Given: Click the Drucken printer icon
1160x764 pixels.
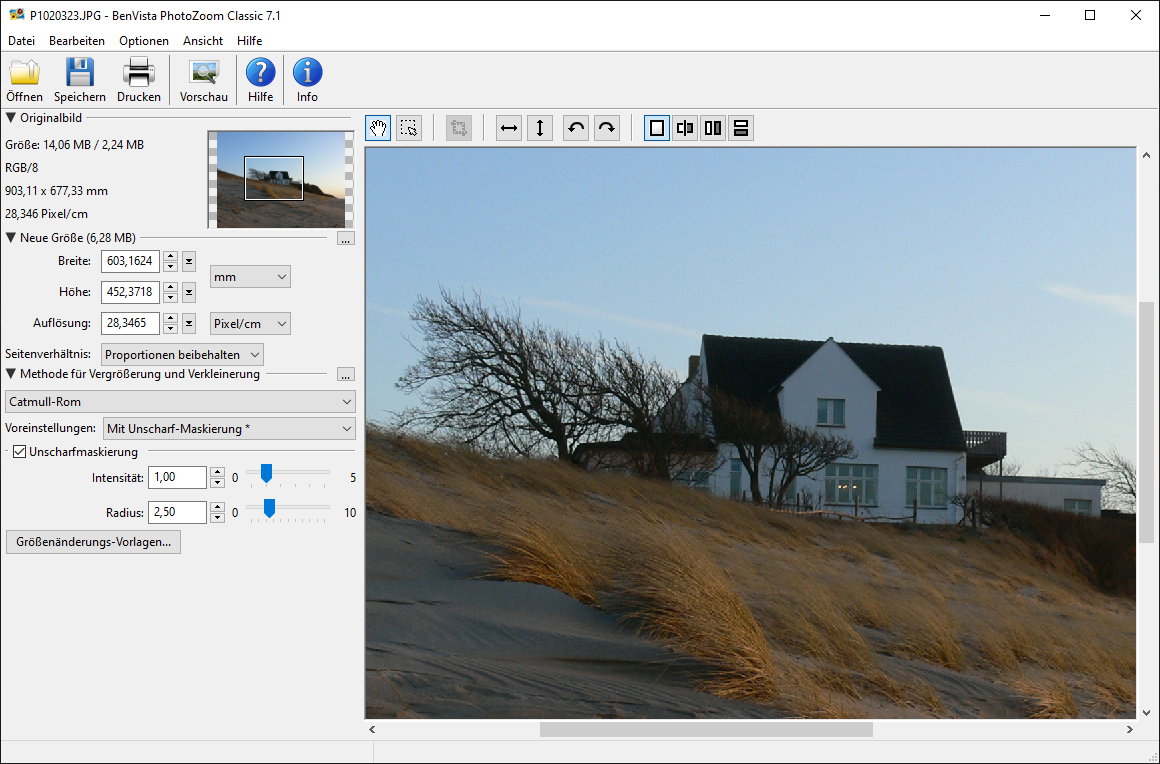Looking at the screenshot, I should (138, 73).
